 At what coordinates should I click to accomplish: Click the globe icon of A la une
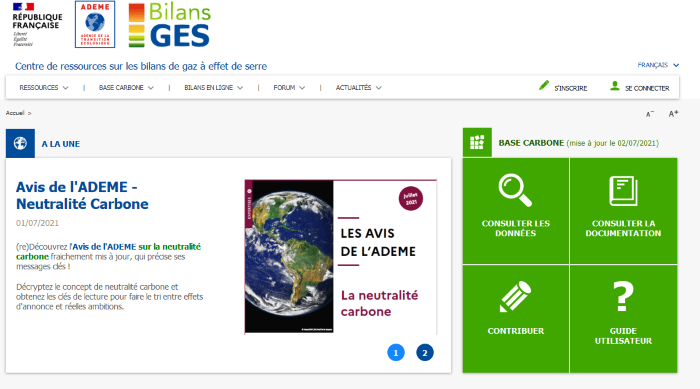point(20,143)
